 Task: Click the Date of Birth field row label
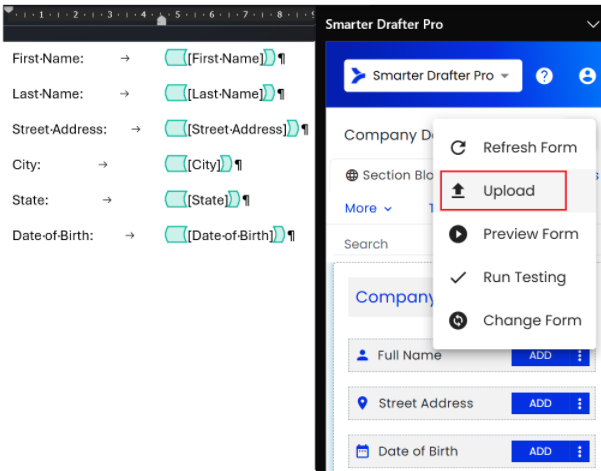[x=418, y=451]
